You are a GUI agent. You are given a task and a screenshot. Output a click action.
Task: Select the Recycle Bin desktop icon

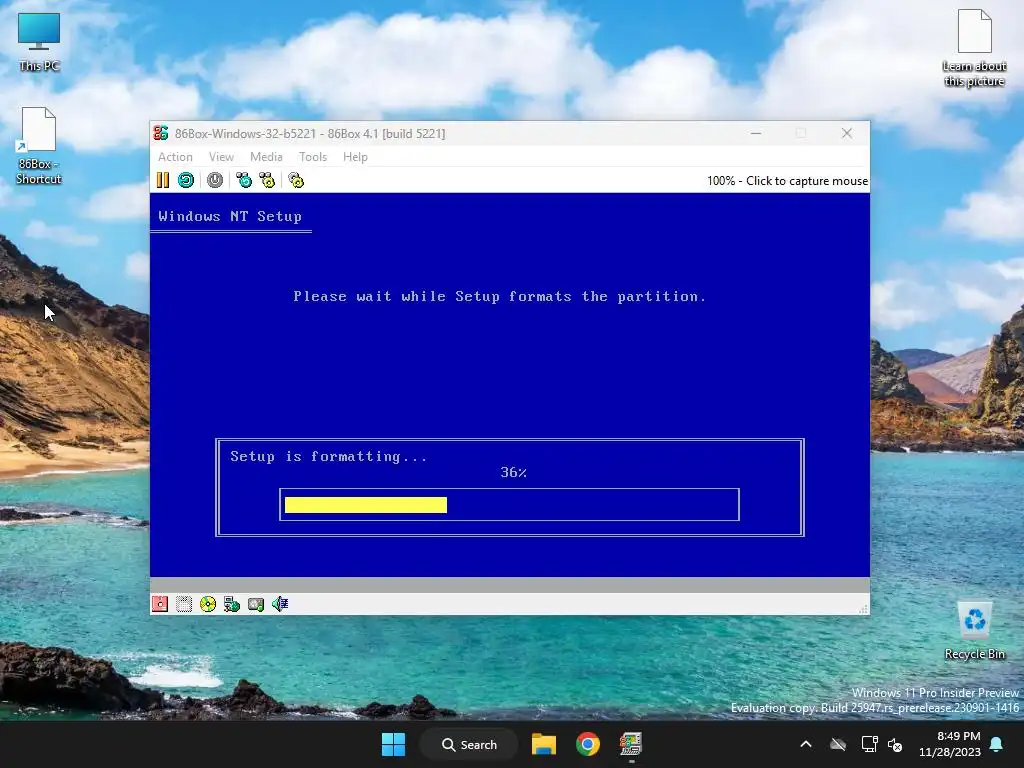[x=974, y=631]
